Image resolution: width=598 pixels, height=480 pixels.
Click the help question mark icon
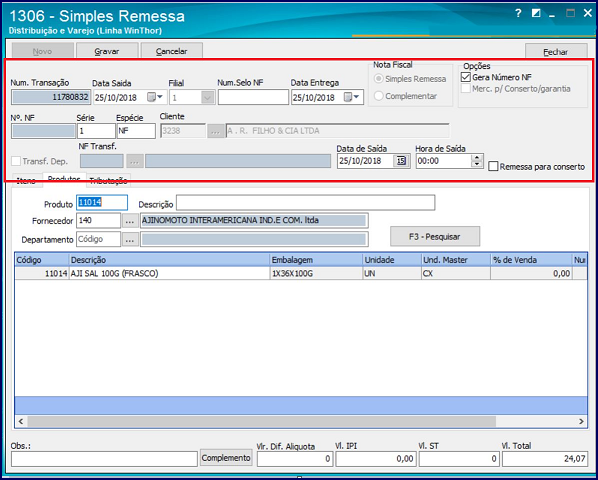518,14
